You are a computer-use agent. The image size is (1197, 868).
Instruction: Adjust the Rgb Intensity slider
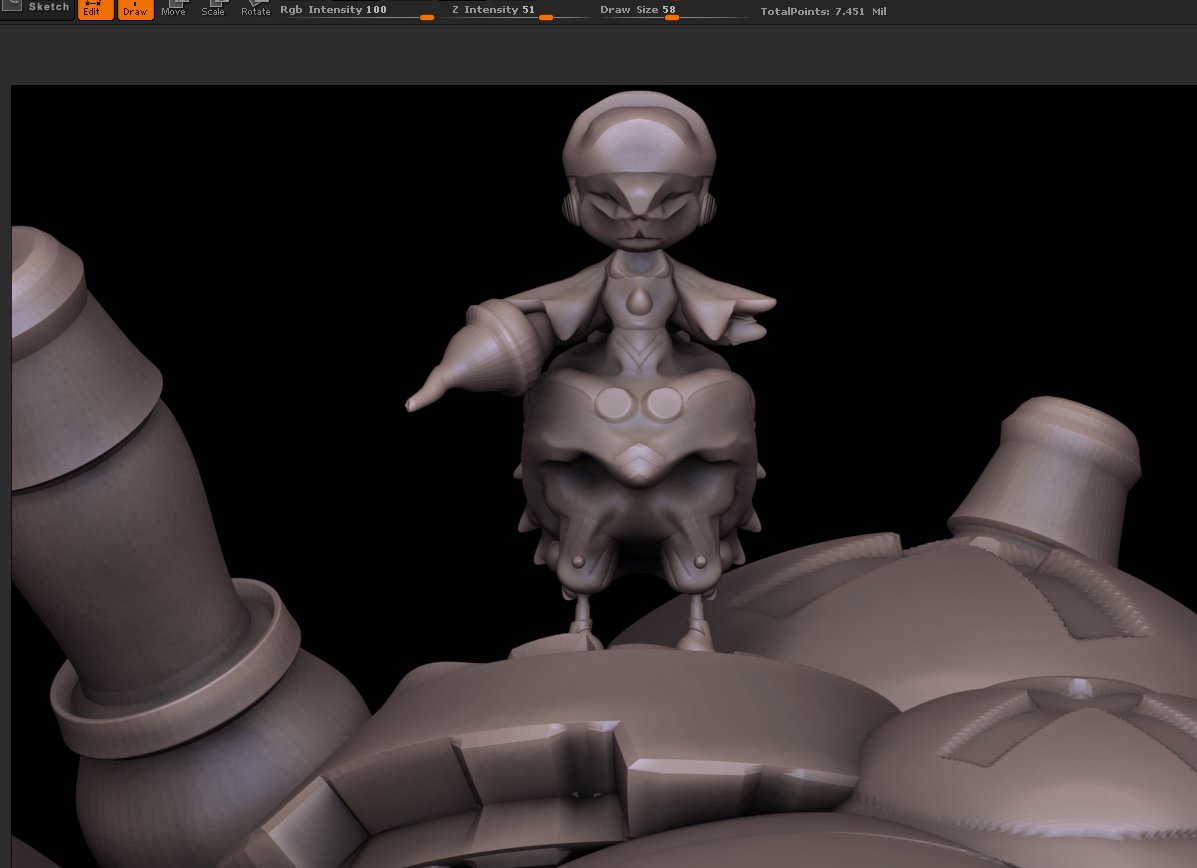point(357,11)
